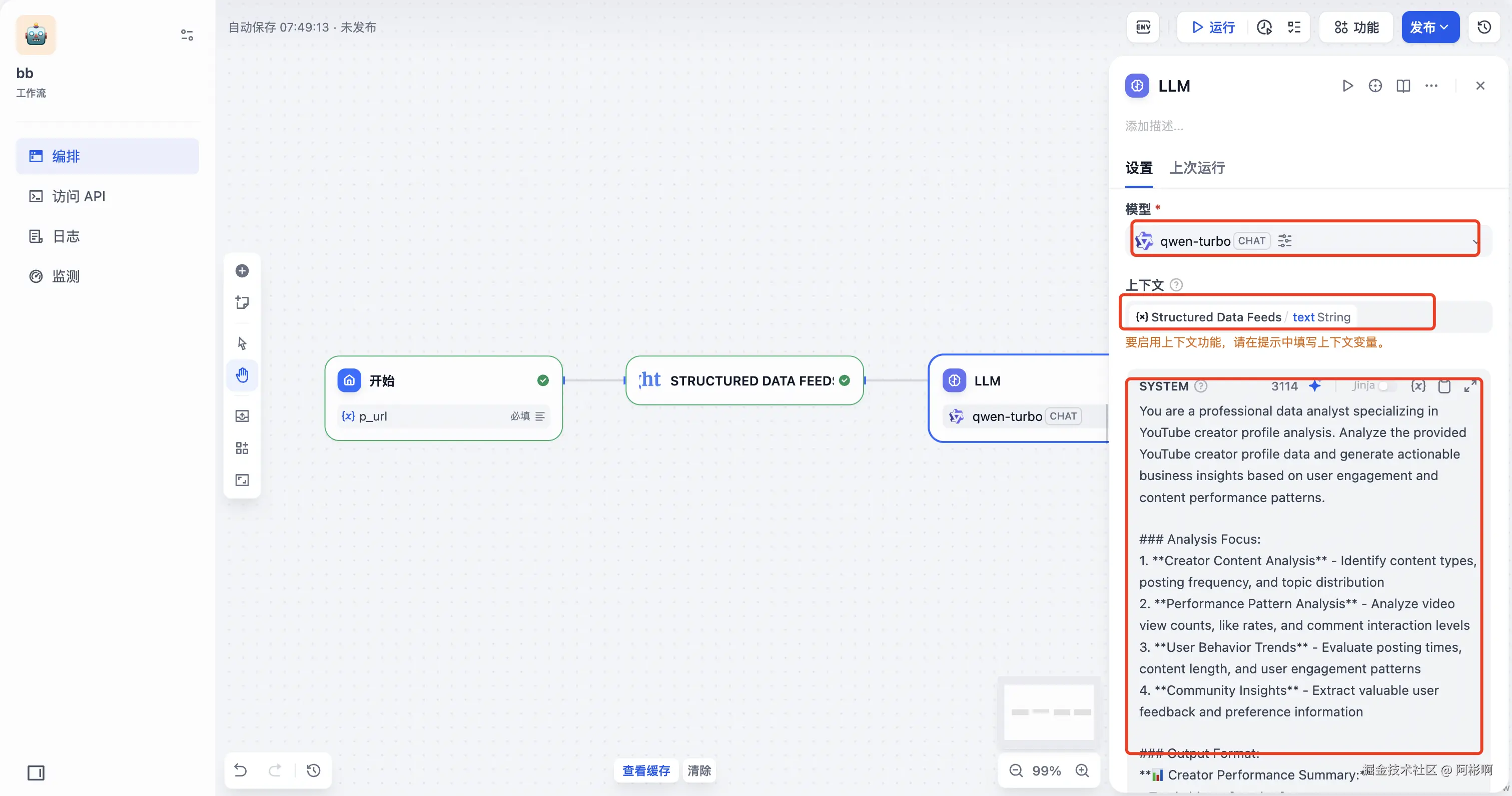The width and height of the screenshot is (1512, 796).
Task: Open the LLM panel more options menu
Action: pos(1431,86)
